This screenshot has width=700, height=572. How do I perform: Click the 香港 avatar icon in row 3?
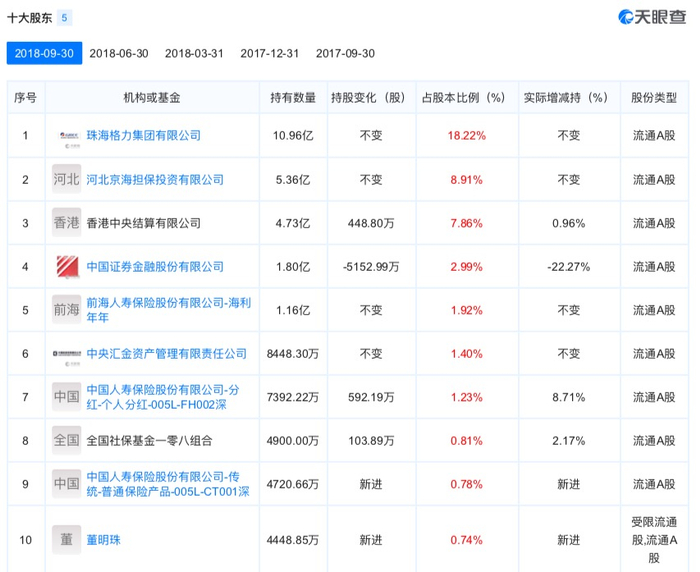pyautogui.click(x=67, y=222)
